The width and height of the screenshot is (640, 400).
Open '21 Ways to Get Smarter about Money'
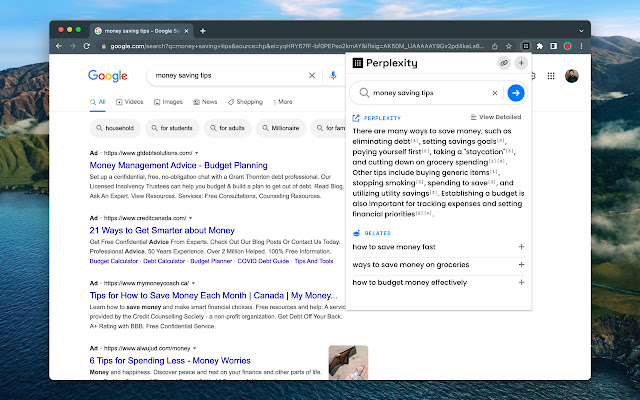coord(162,231)
